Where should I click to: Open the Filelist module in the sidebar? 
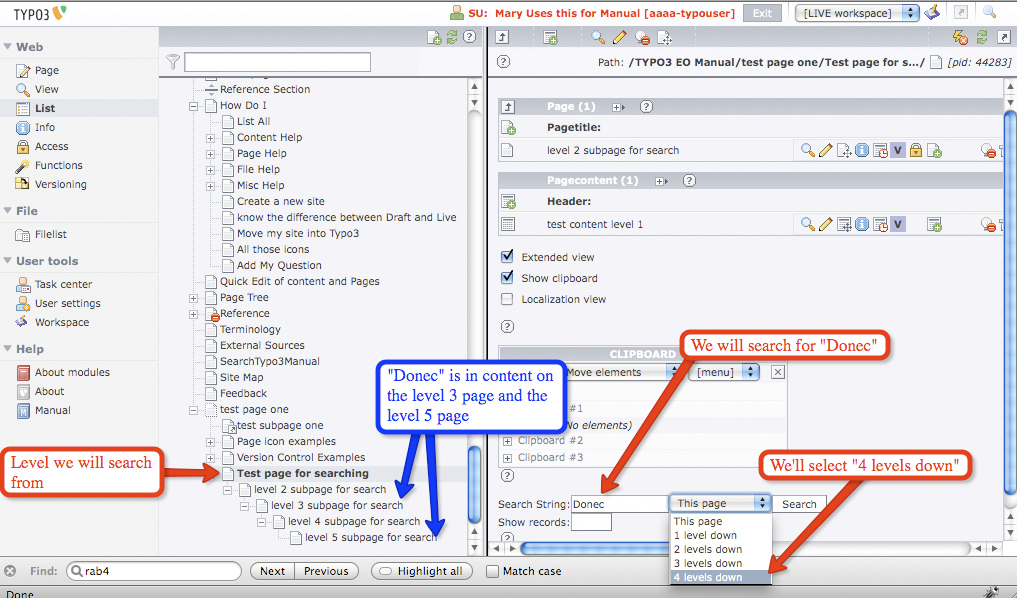[x=50, y=235]
